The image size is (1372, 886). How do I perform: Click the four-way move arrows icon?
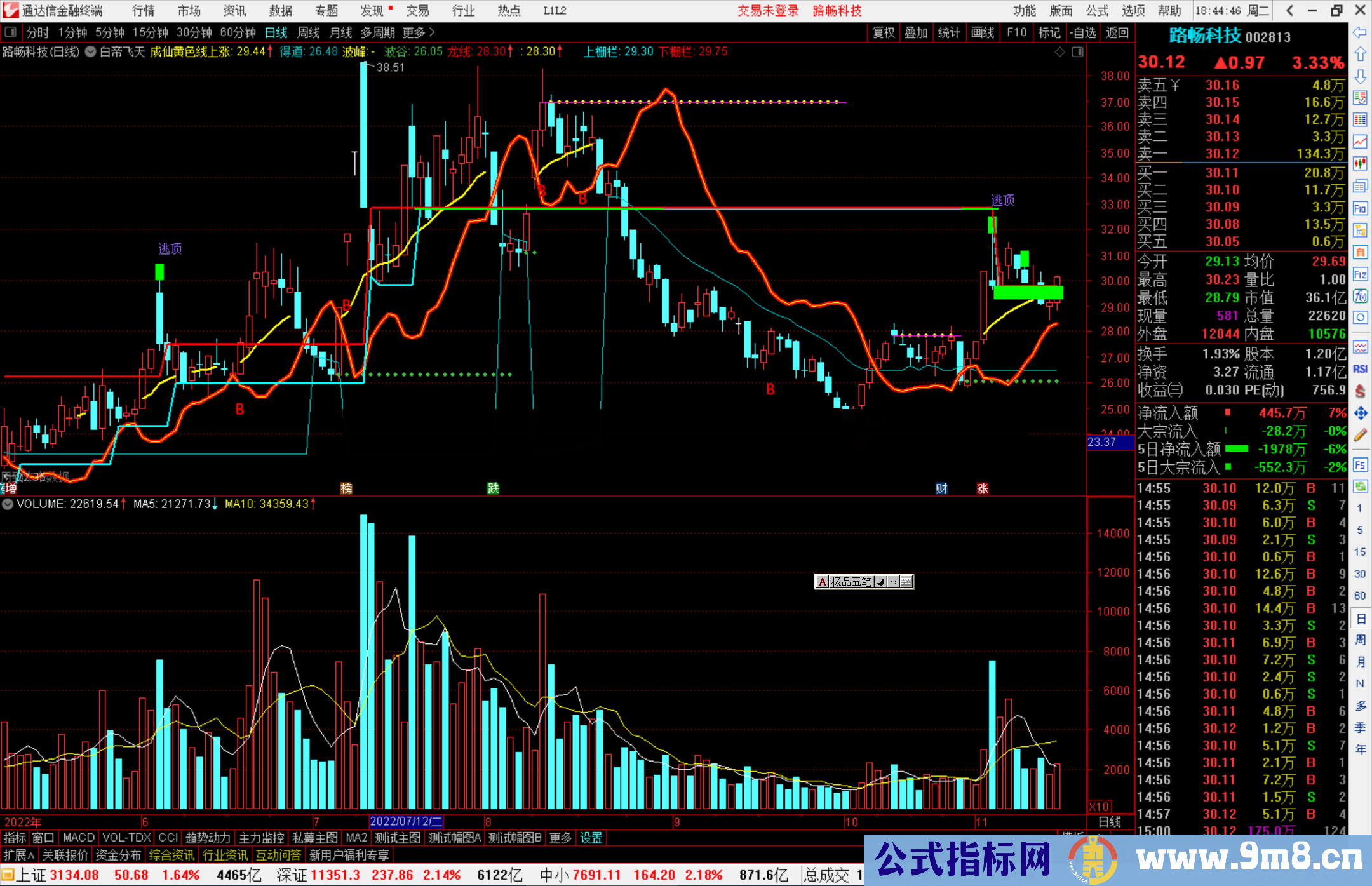(1360, 413)
